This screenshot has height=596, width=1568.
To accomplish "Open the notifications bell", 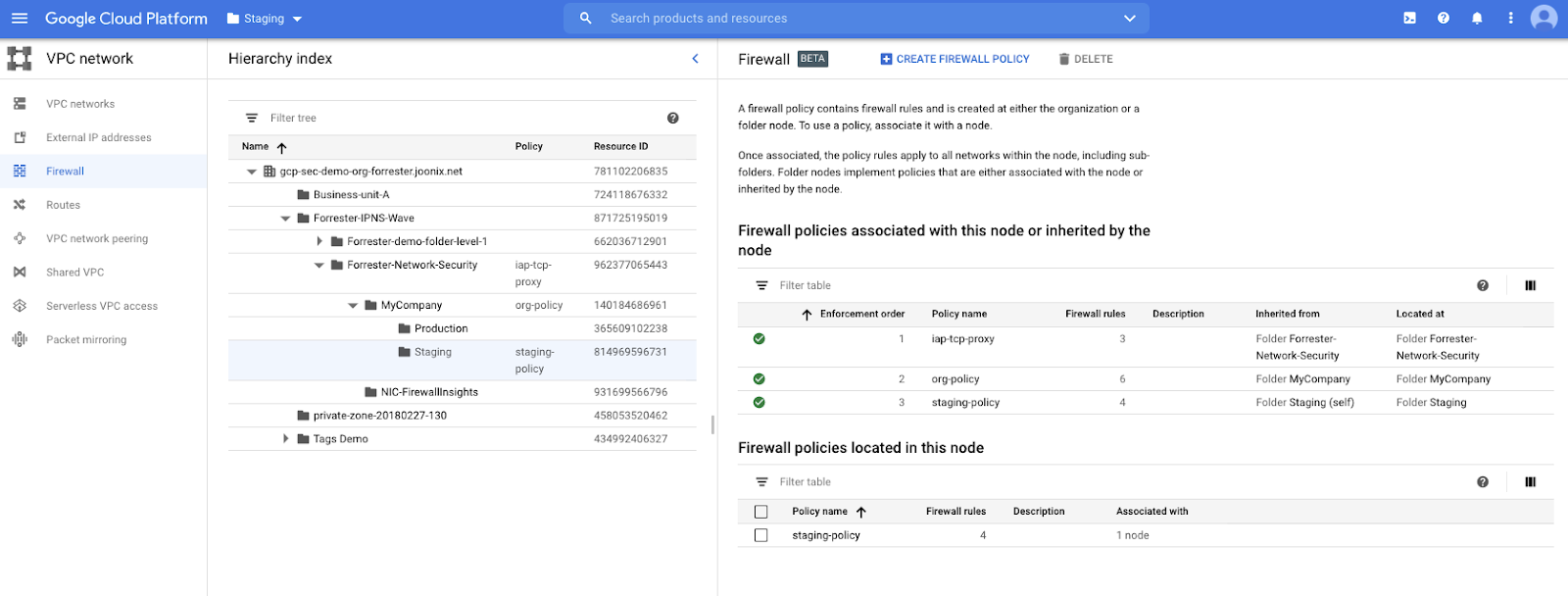I will tap(1477, 19).
